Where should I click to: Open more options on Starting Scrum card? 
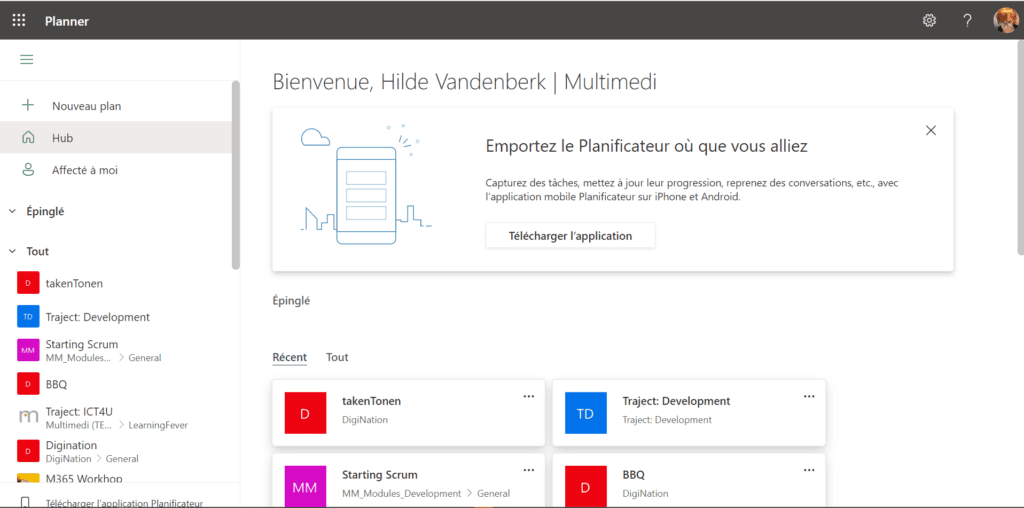528,469
